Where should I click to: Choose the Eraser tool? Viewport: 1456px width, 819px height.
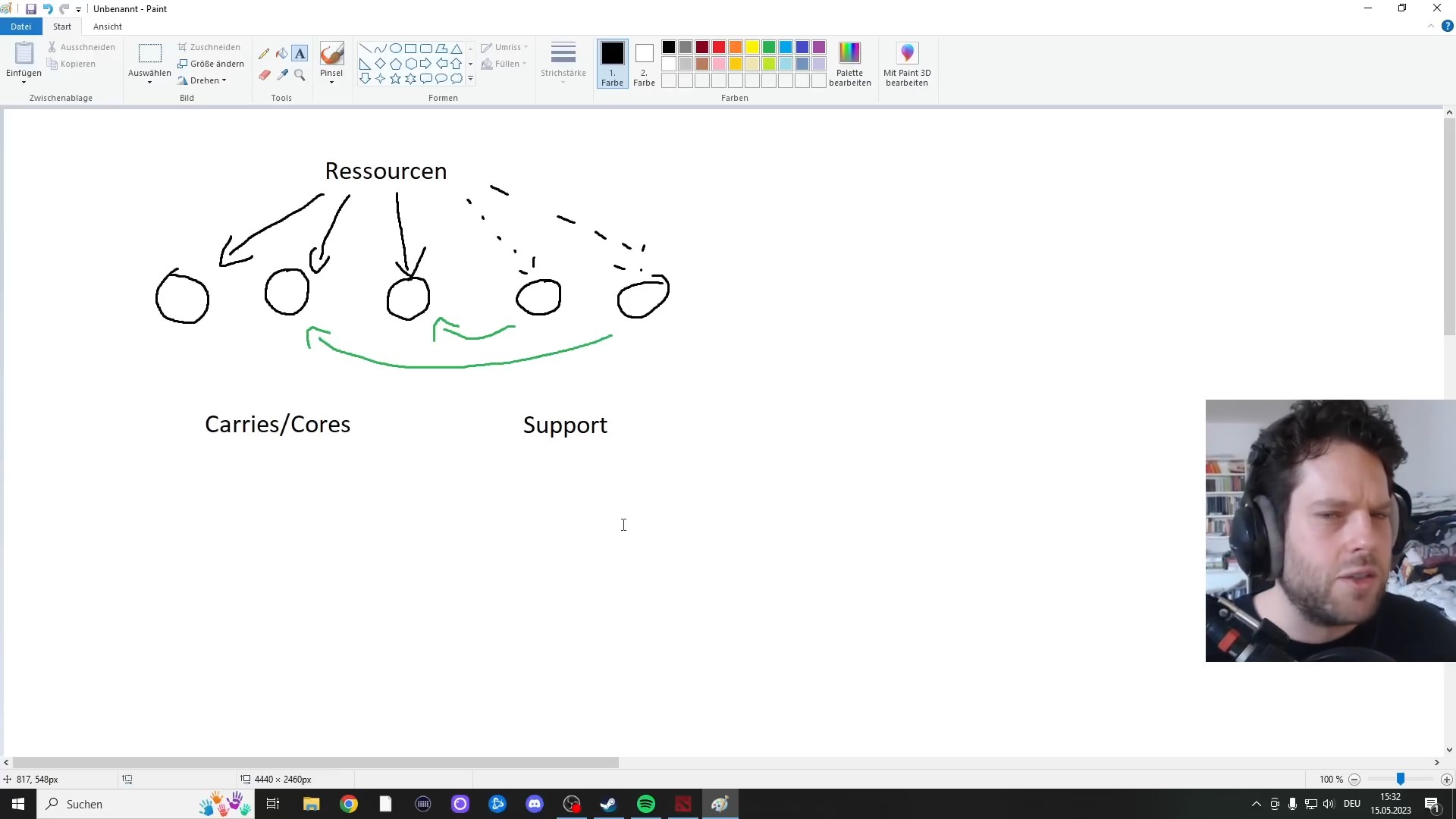click(x=264, y=75)
